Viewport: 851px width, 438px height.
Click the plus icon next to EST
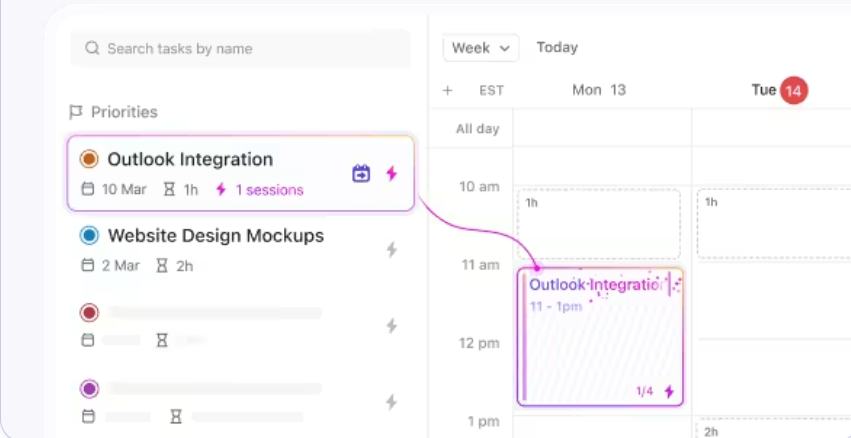pos(447,90)
